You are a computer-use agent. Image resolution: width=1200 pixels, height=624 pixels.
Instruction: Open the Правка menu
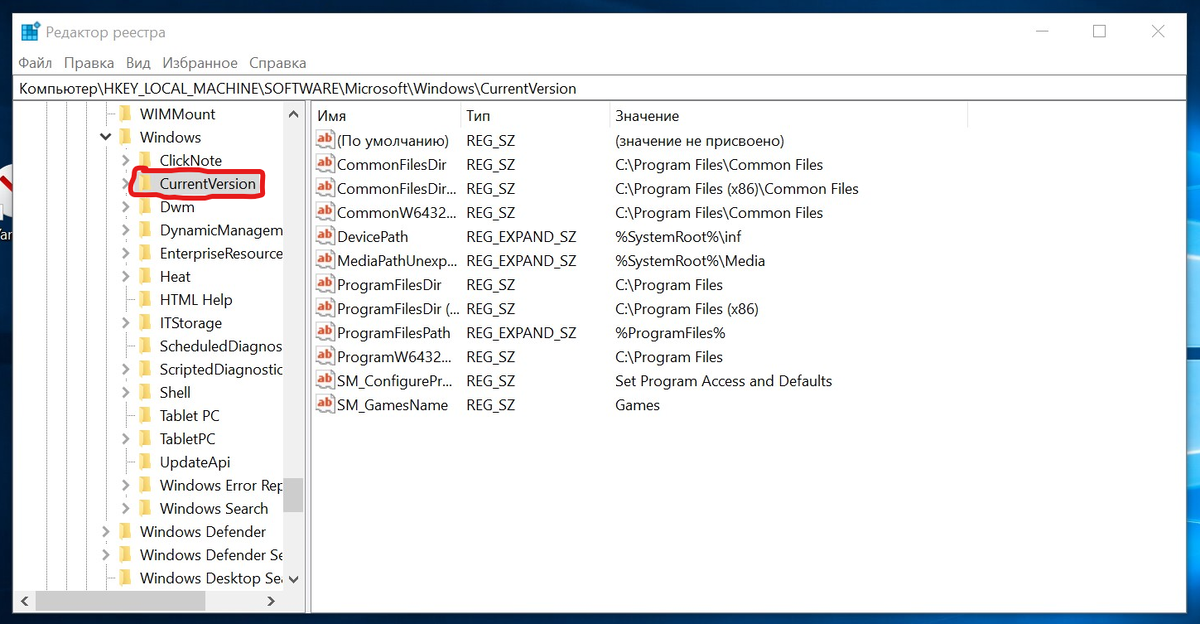click(88, 63)
